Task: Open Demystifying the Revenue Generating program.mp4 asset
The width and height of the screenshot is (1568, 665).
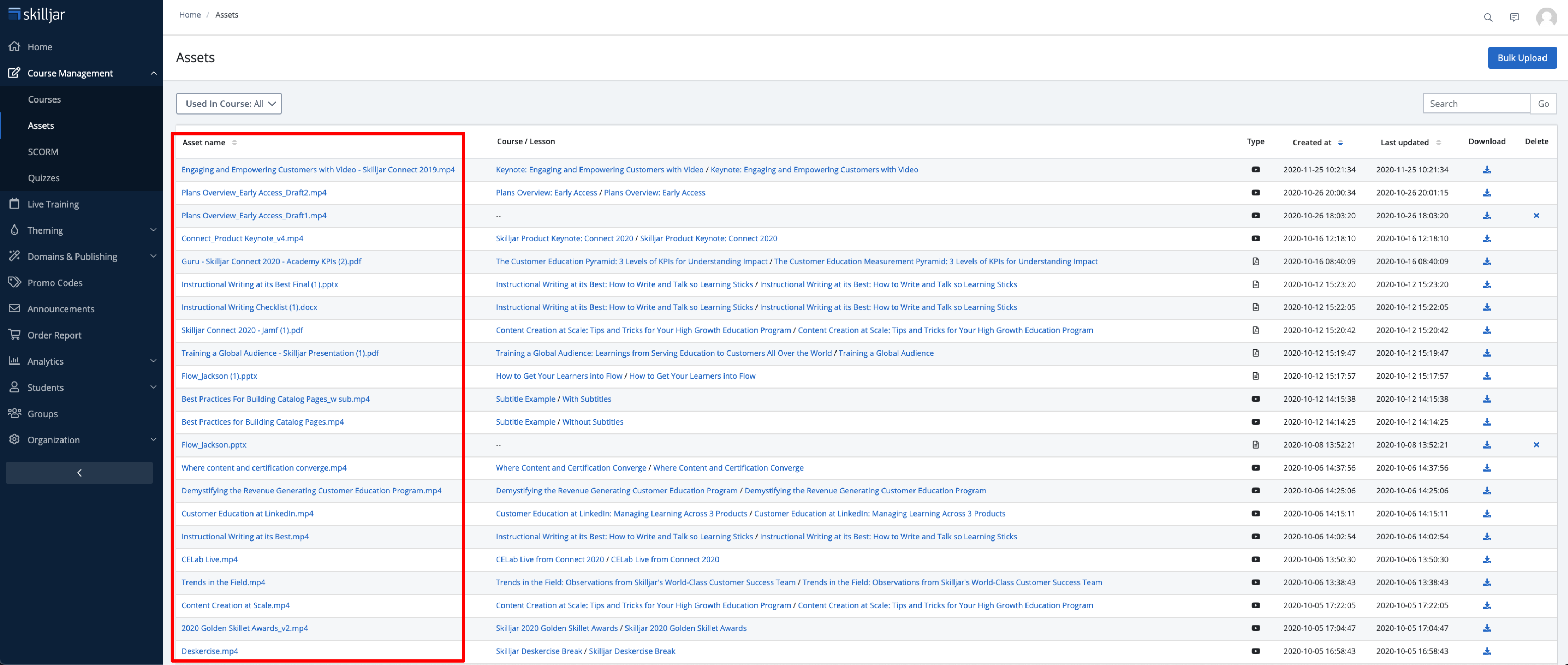Action: click(311, 491)
